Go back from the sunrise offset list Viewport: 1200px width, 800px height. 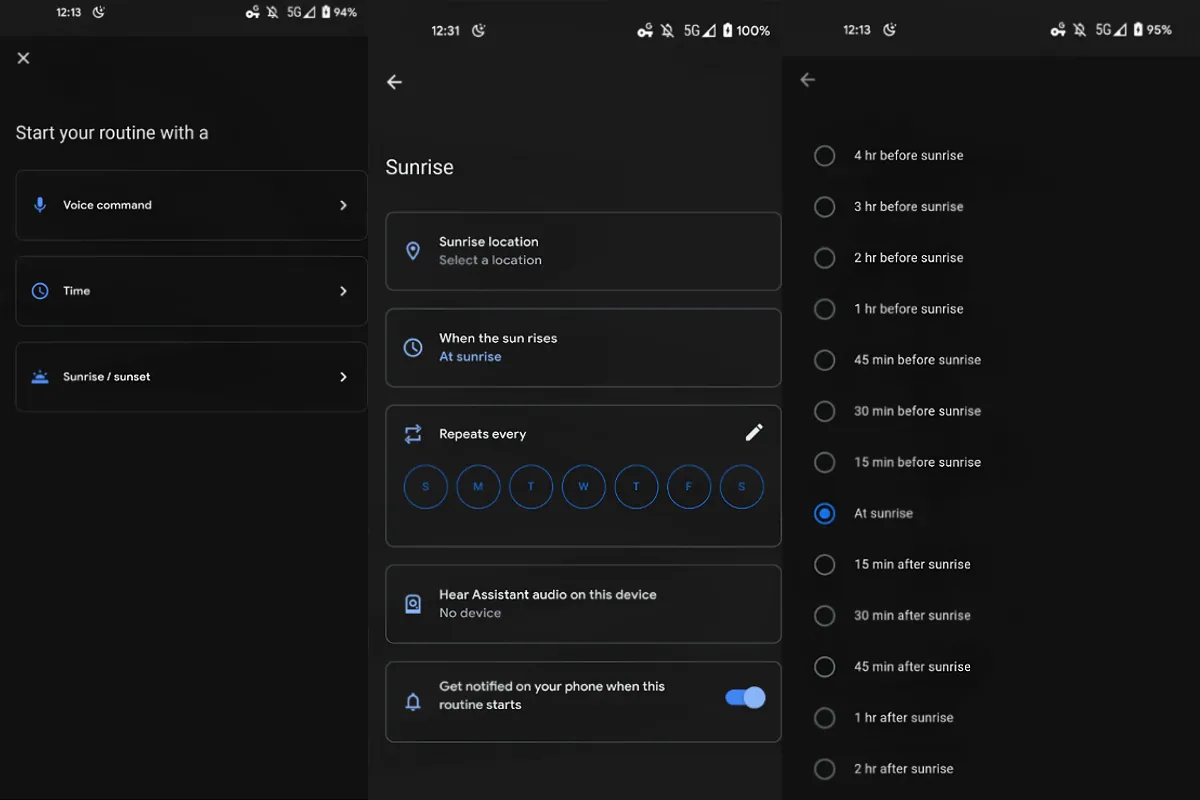tap(808, 80)
